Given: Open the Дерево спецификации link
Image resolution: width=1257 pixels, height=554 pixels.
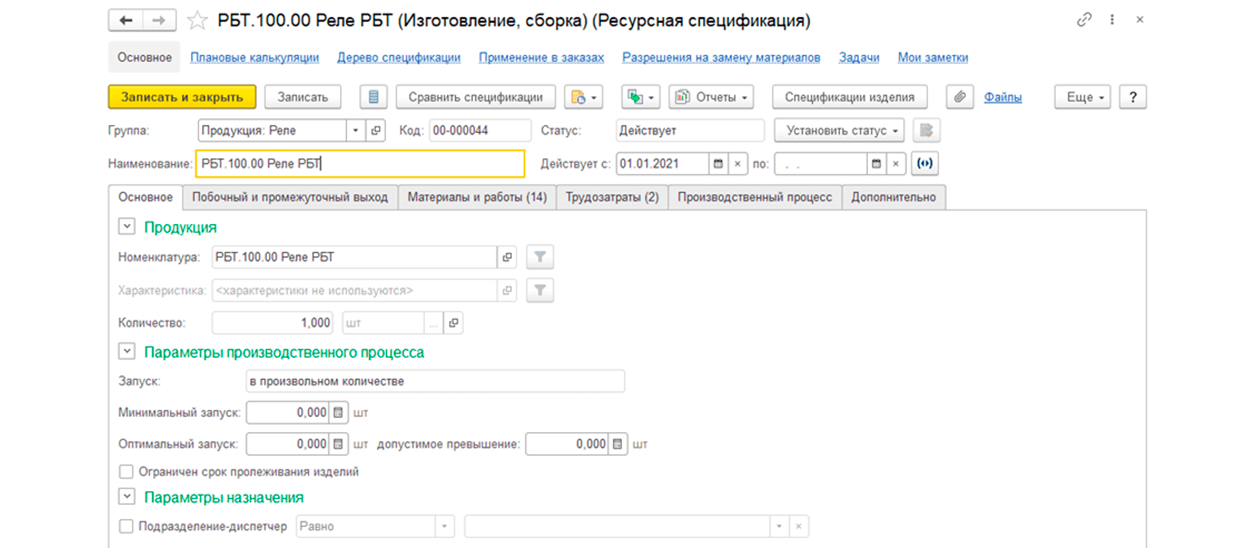Looking at the screenshot, I should tap(399, 58).
